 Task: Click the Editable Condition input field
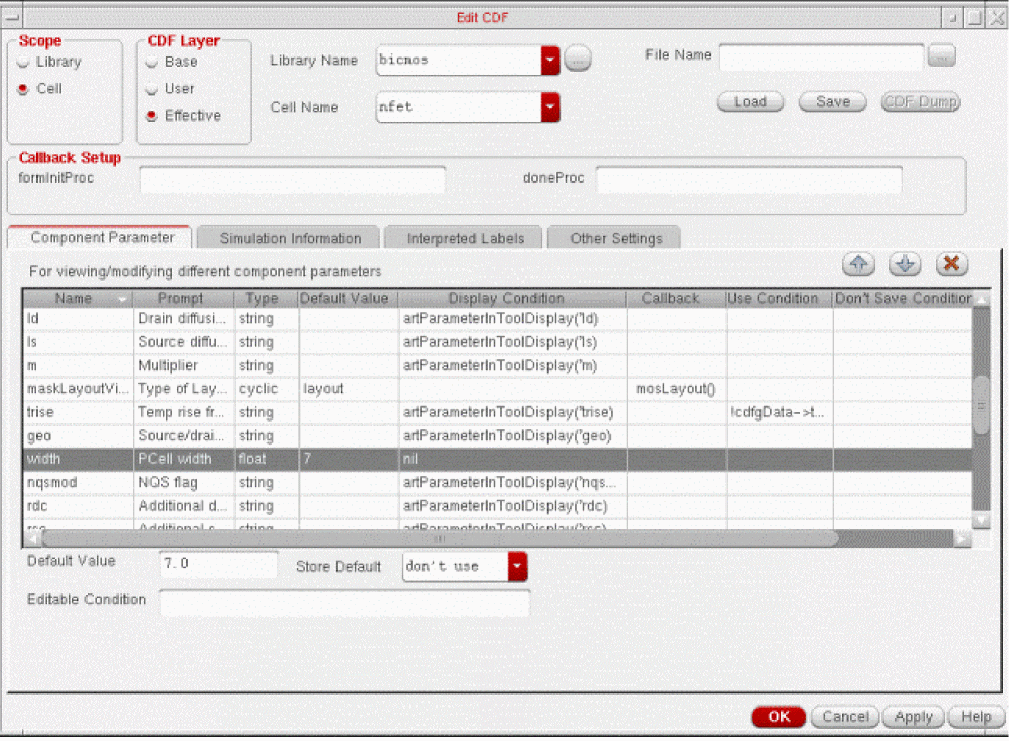(344, 602)
